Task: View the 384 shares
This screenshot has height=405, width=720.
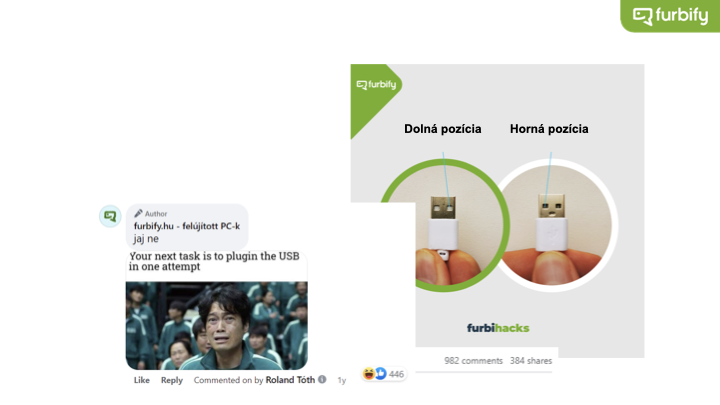Action: coord(531,361)
